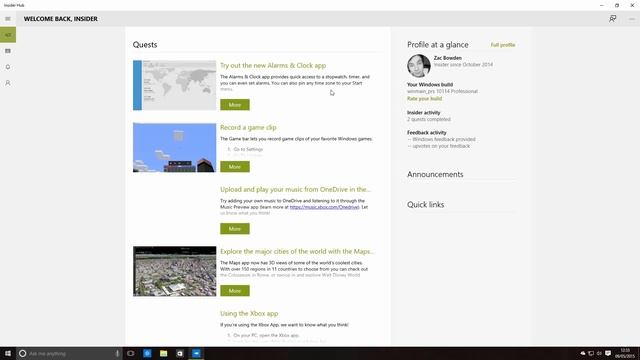640x360 pixels.
Task: Click the OneDrive tray icon
Action: (583, 353)
